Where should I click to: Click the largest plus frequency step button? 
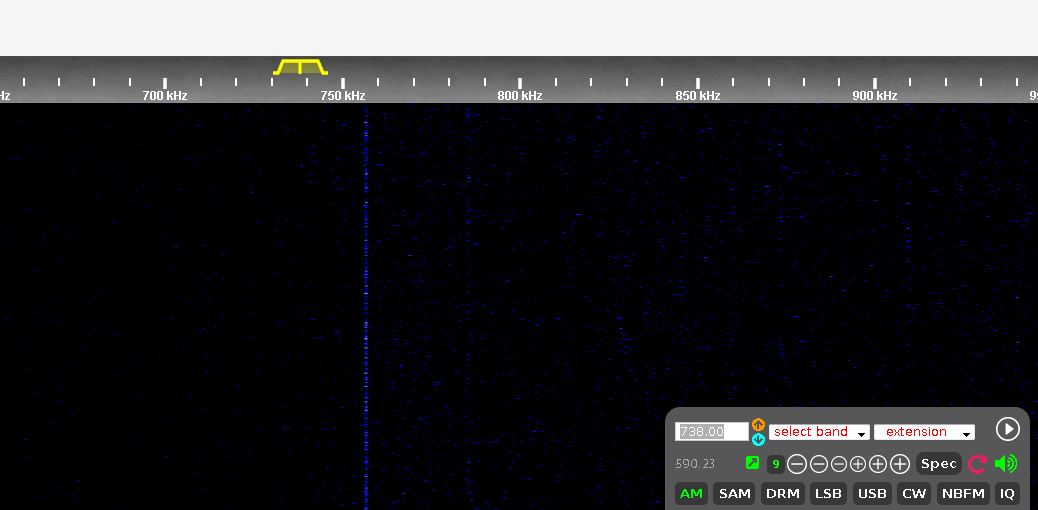(900, 464)
